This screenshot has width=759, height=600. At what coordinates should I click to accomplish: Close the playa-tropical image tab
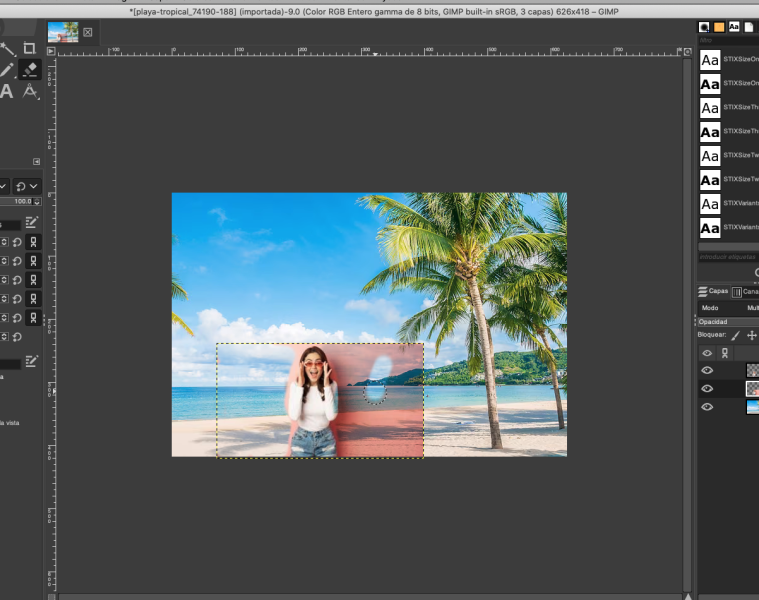(87, 32)
